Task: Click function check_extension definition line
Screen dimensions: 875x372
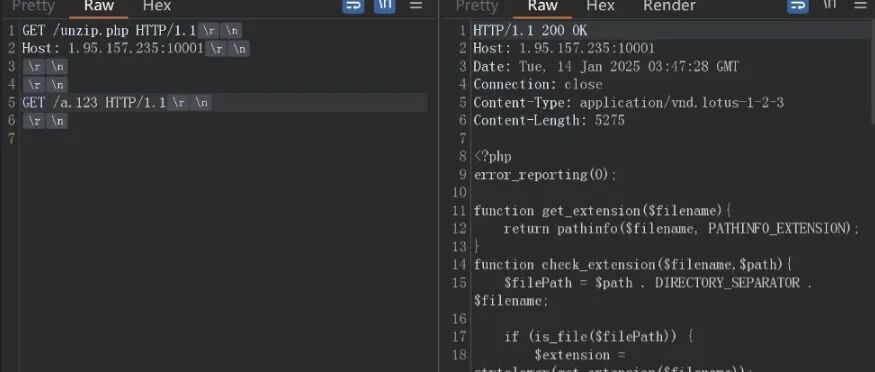Action: [x=633, y=264]
